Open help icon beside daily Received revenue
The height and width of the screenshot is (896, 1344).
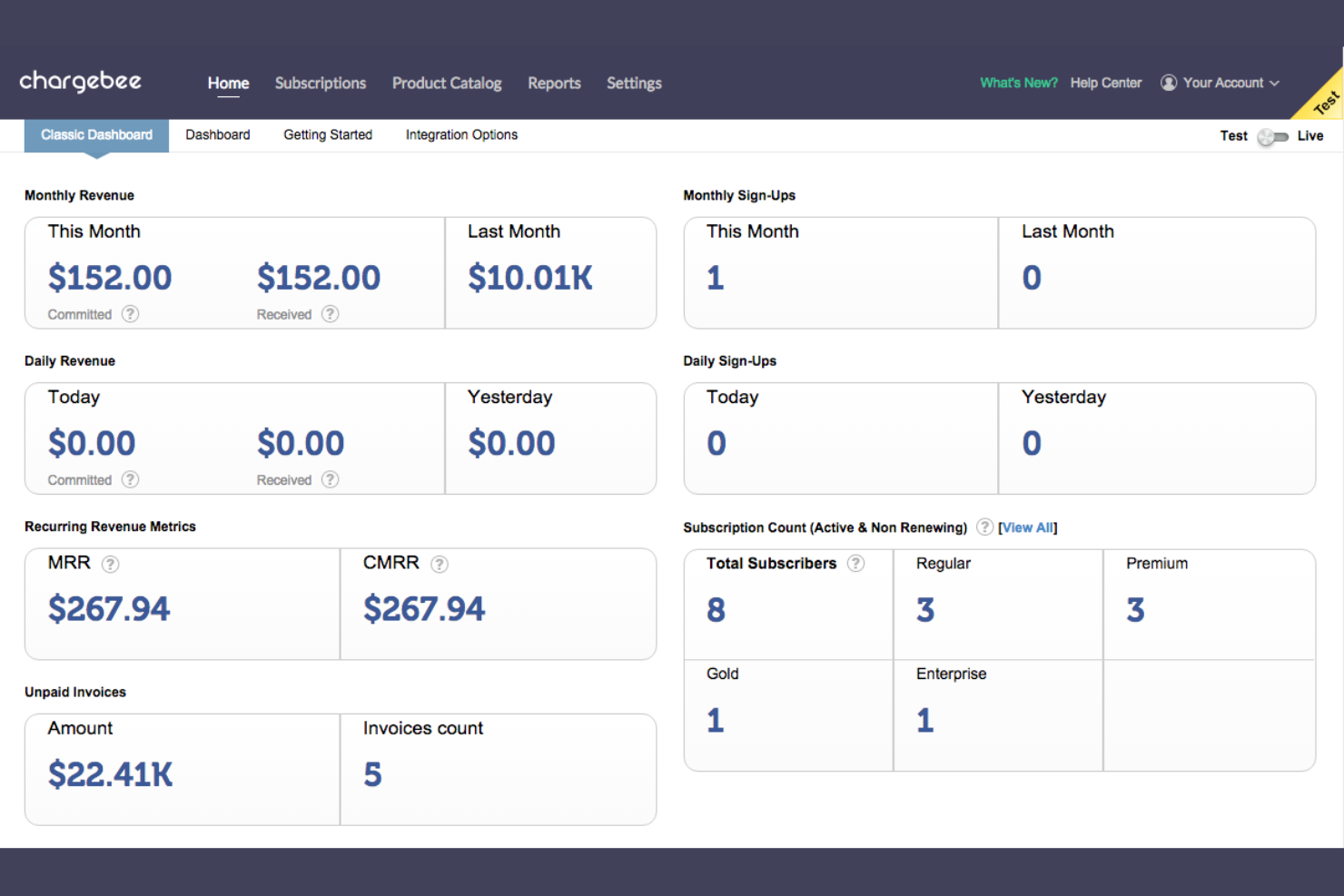coord(331,479)
